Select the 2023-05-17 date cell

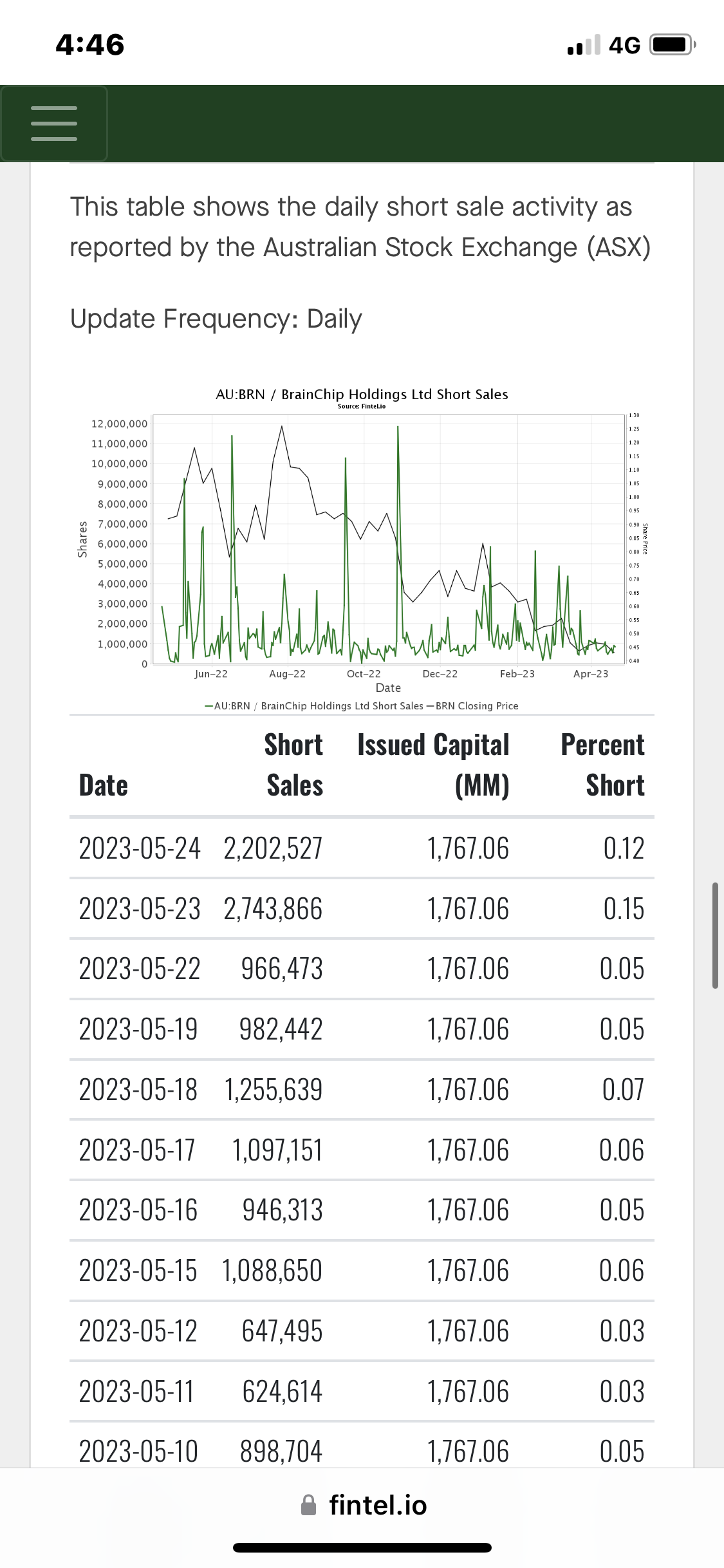coord(137,1150)
